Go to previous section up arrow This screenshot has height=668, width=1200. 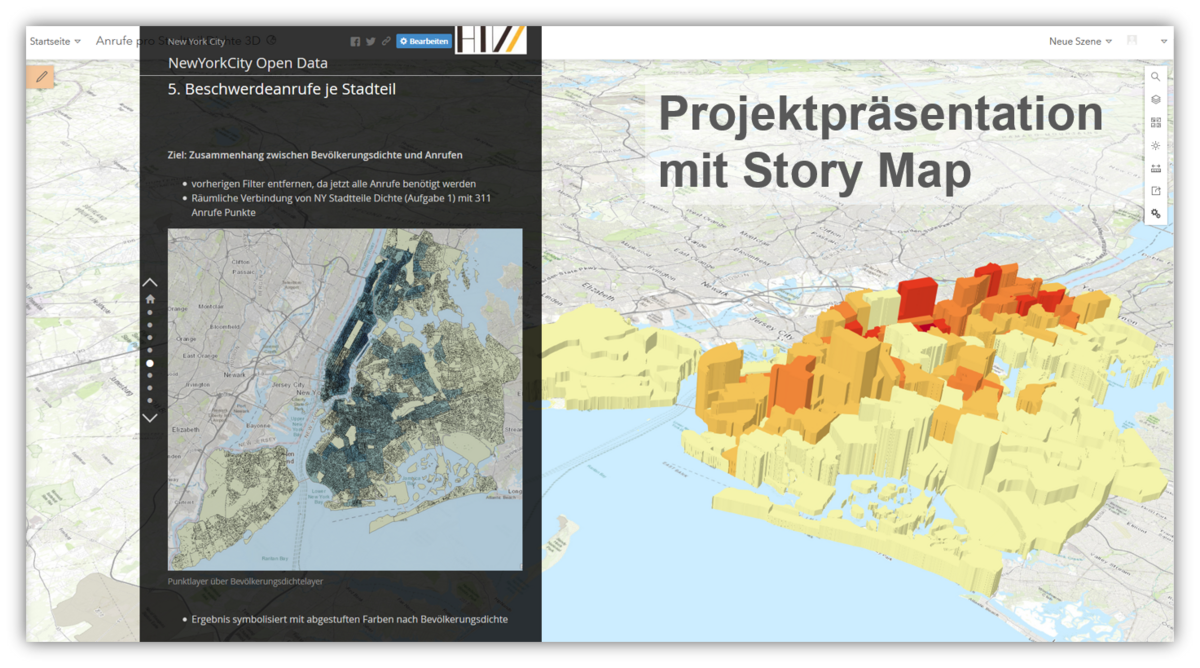pos(150,283)
